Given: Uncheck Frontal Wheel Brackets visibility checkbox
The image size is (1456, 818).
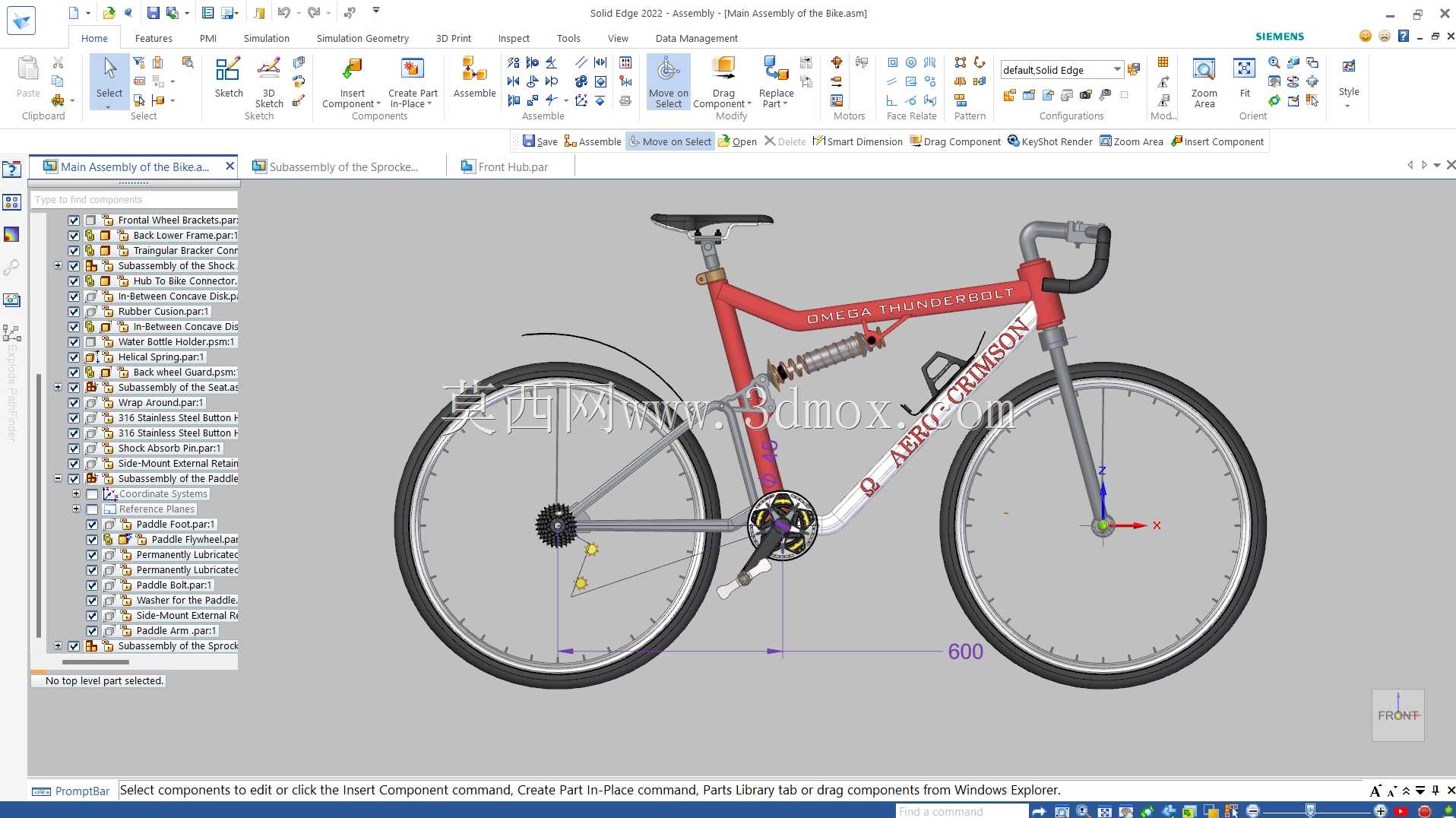Looking at the screenshot, I should [74, 220].
